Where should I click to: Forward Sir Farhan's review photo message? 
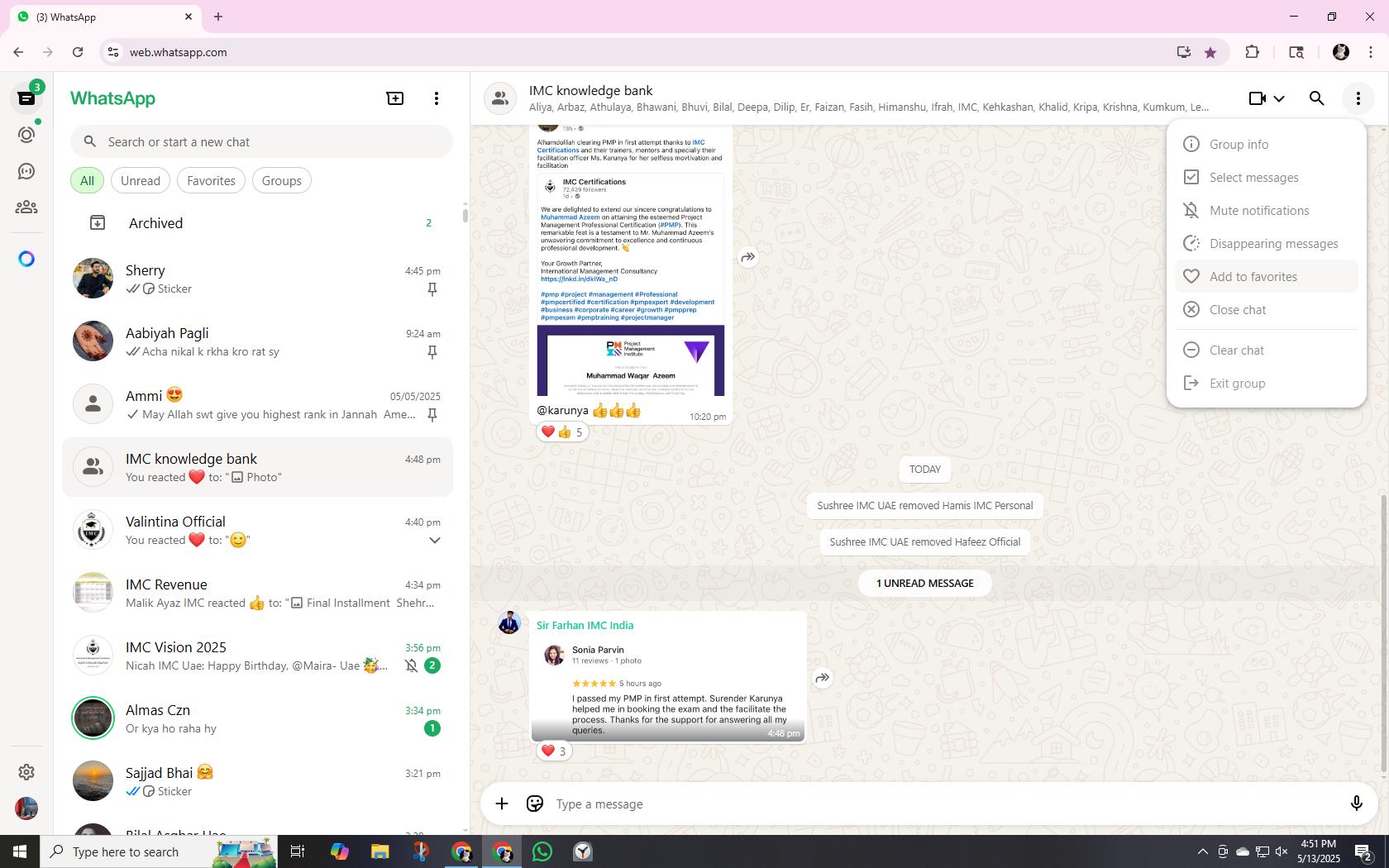point(822,678)
